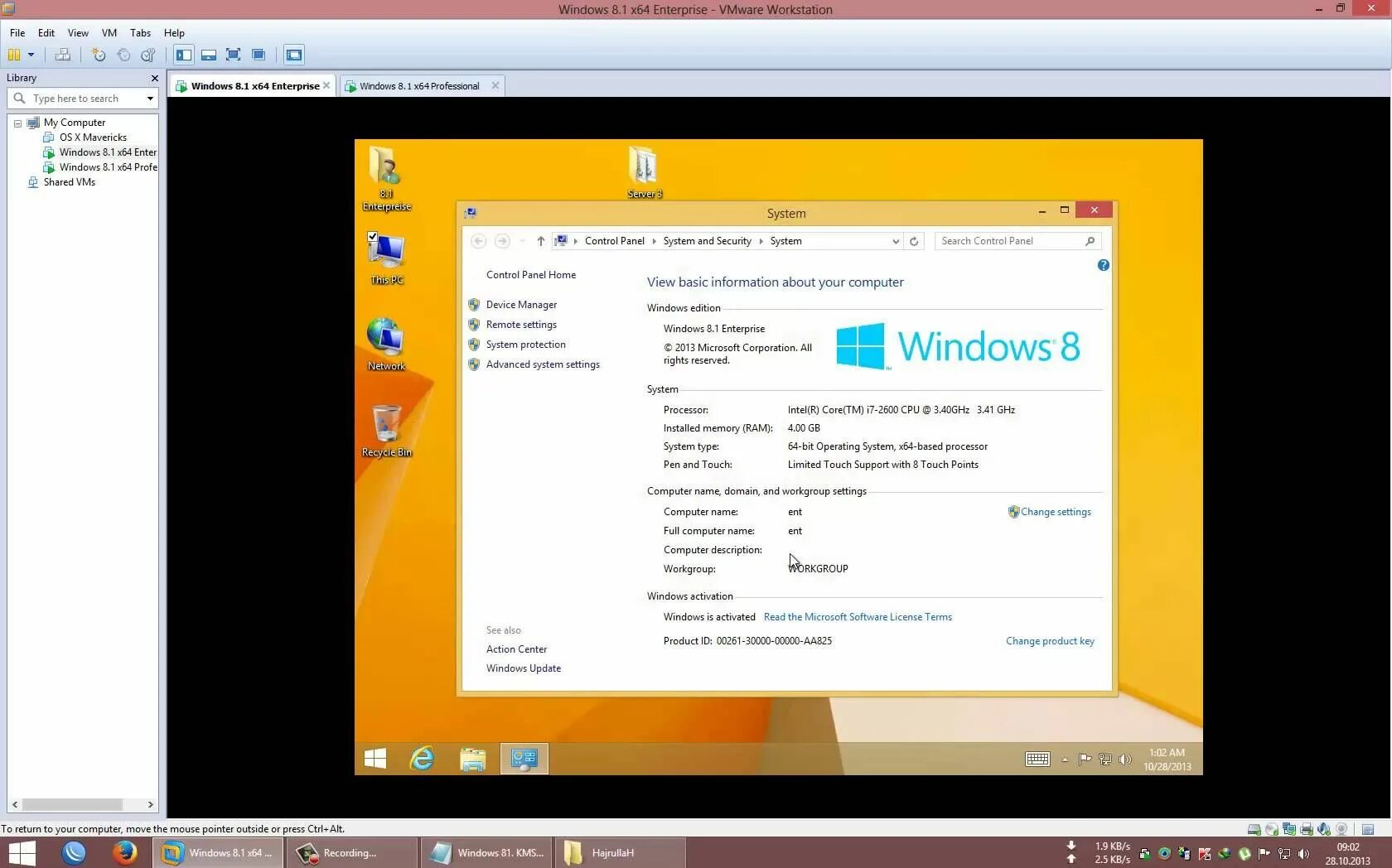Open Device Manager
The height and width of the screenshot is (868, 1392).
tap(521, 305)
